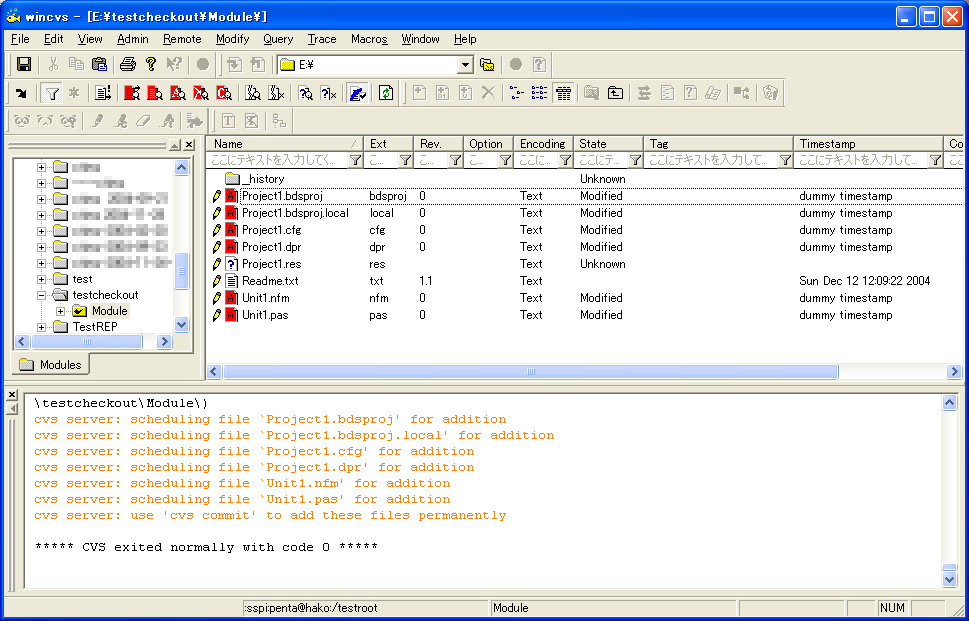This screenshot has width=969, height=621.
Task: Click the red slashed document magnifier icon
Action: tap(201, 93)
